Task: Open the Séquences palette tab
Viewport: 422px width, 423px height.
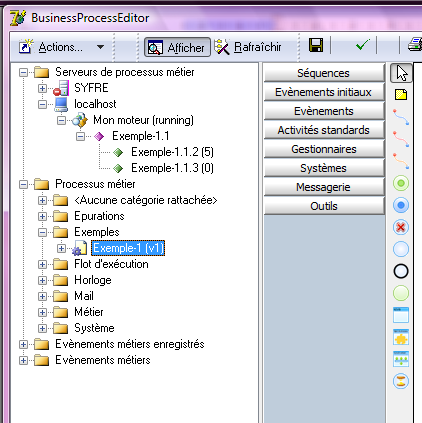Action: (x=324, y=73)
